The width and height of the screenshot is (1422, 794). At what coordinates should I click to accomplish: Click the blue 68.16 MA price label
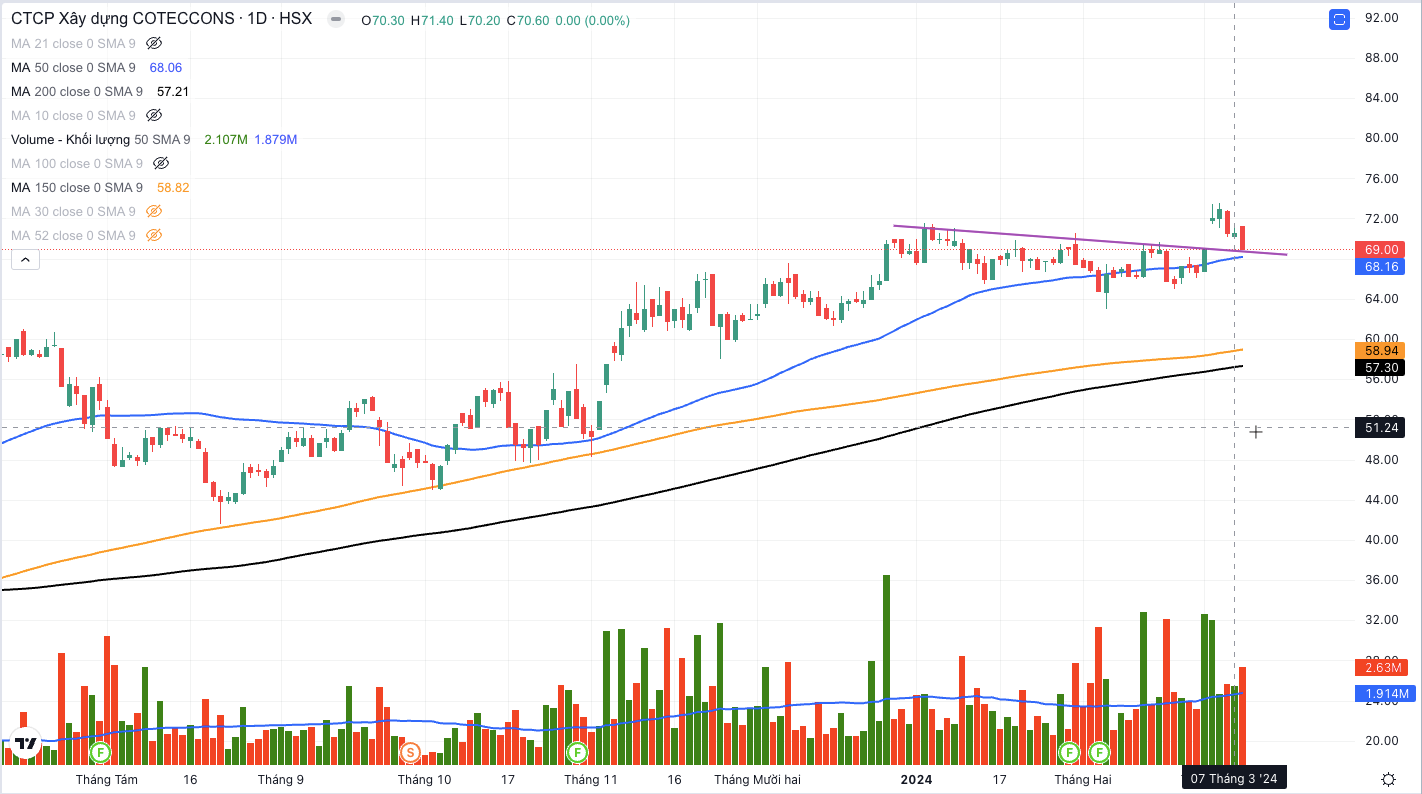[1381, 267]
